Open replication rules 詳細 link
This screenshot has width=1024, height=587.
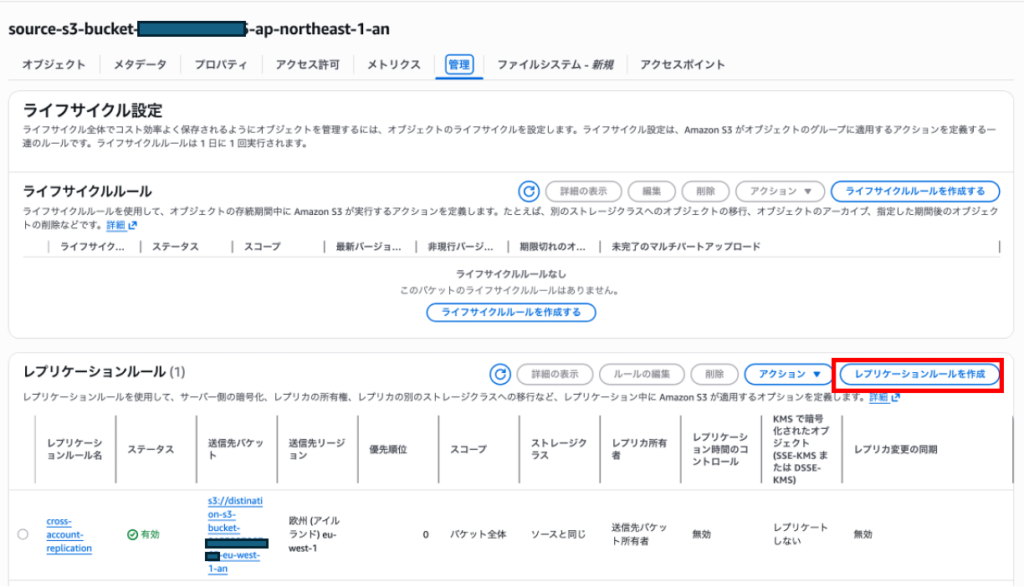[x=878, y=397]
